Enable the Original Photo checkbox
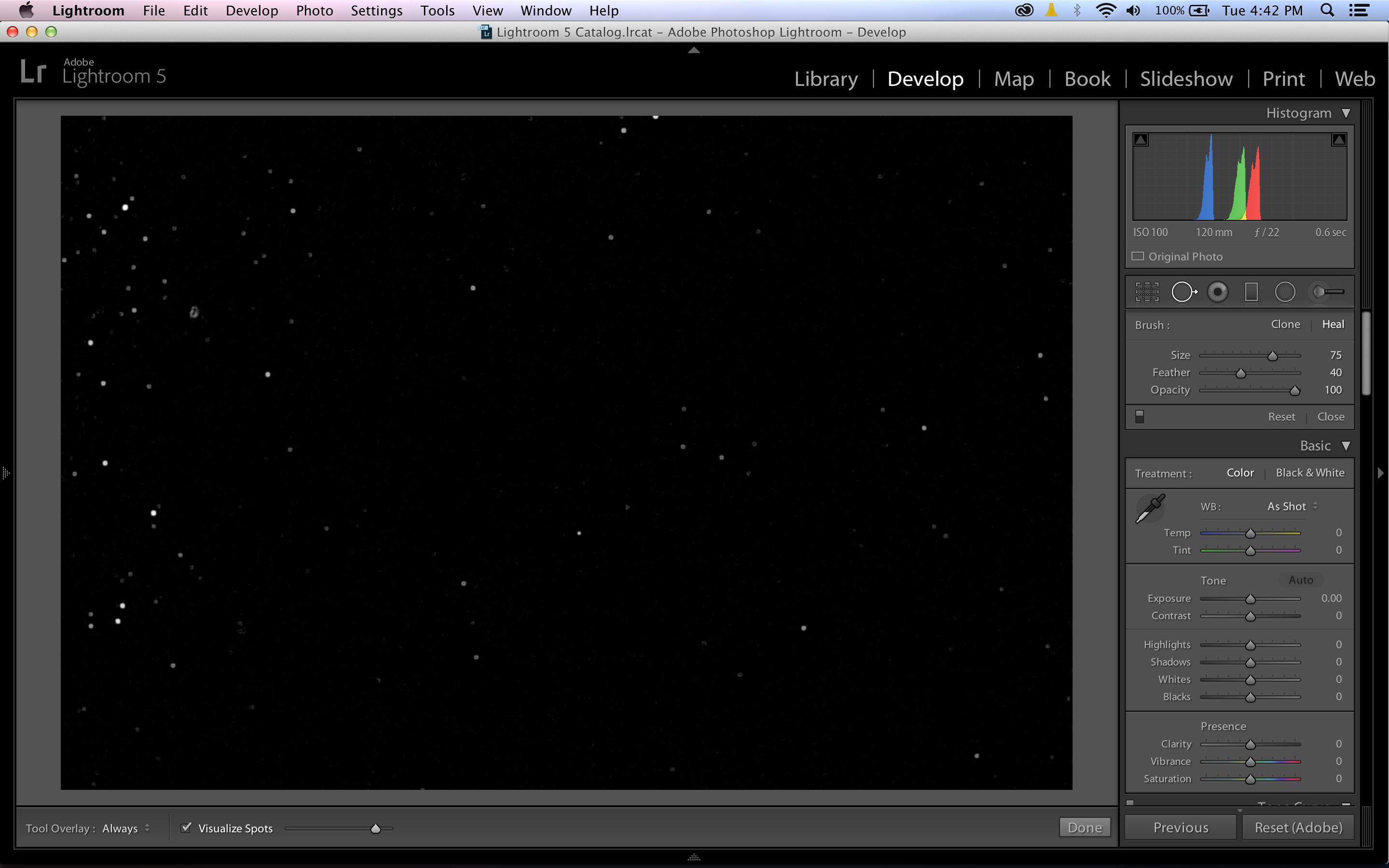The image size is (1389, 868). pos(1138,257)
